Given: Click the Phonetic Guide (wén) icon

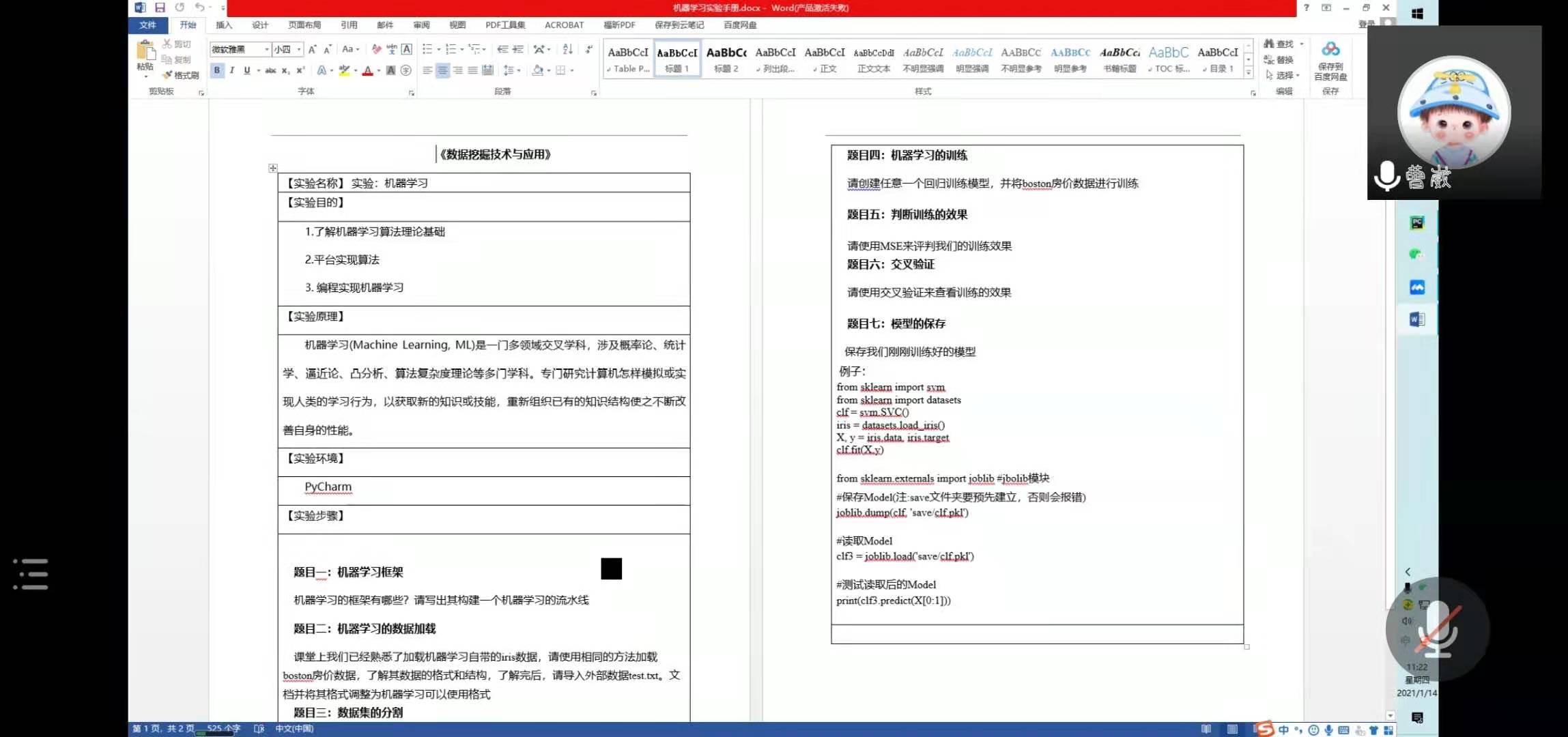Looking at the screenshot, I should [391, 49].
